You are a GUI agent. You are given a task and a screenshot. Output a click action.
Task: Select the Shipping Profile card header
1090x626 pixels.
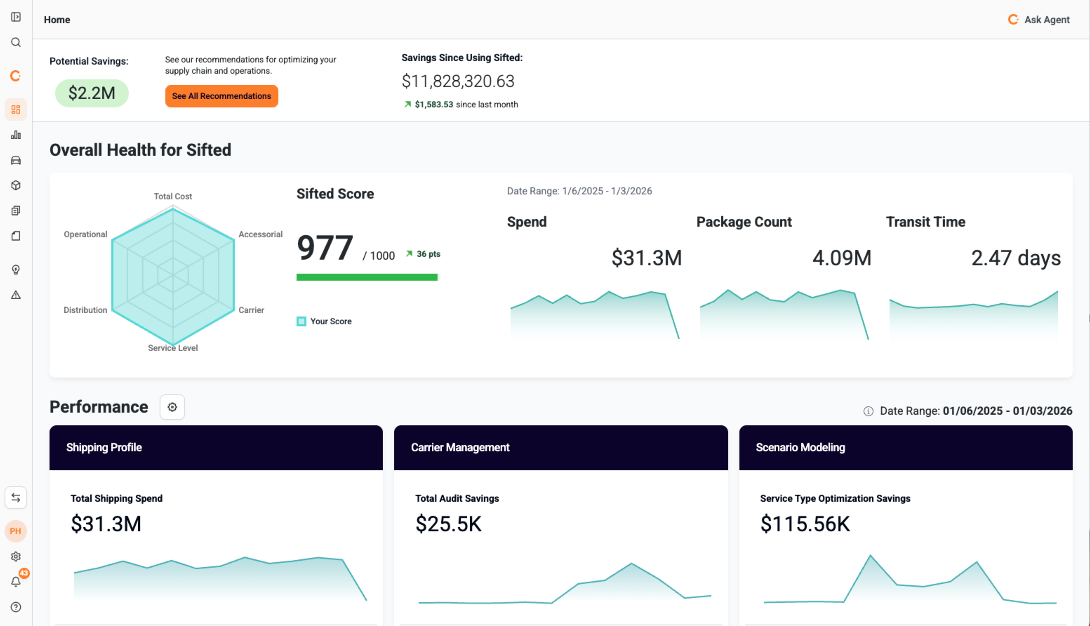(216, 447)
